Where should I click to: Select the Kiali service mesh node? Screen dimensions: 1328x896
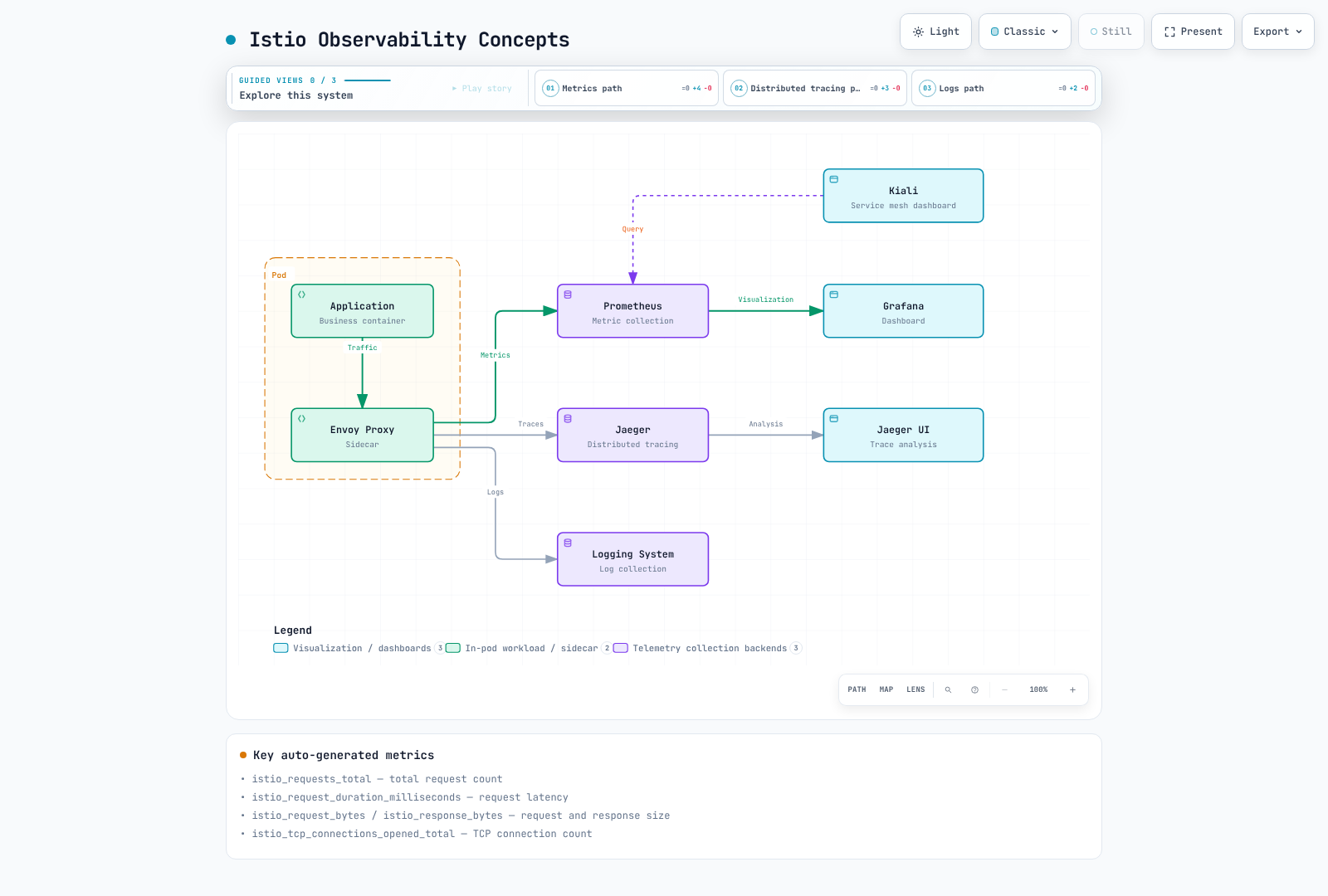click(903, 196)
